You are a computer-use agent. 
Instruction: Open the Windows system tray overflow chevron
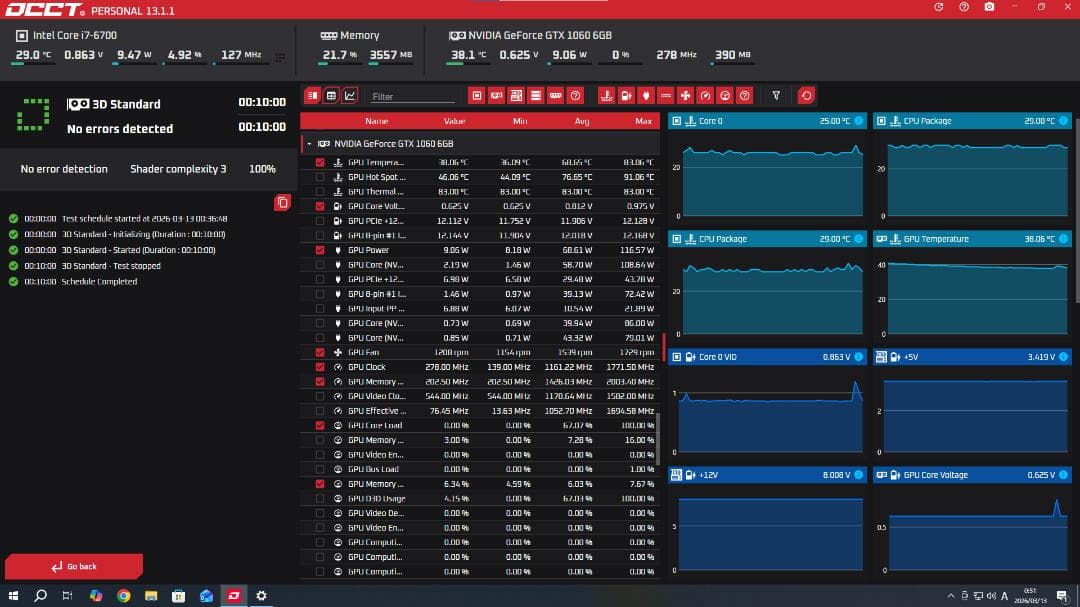coord(948,596)
